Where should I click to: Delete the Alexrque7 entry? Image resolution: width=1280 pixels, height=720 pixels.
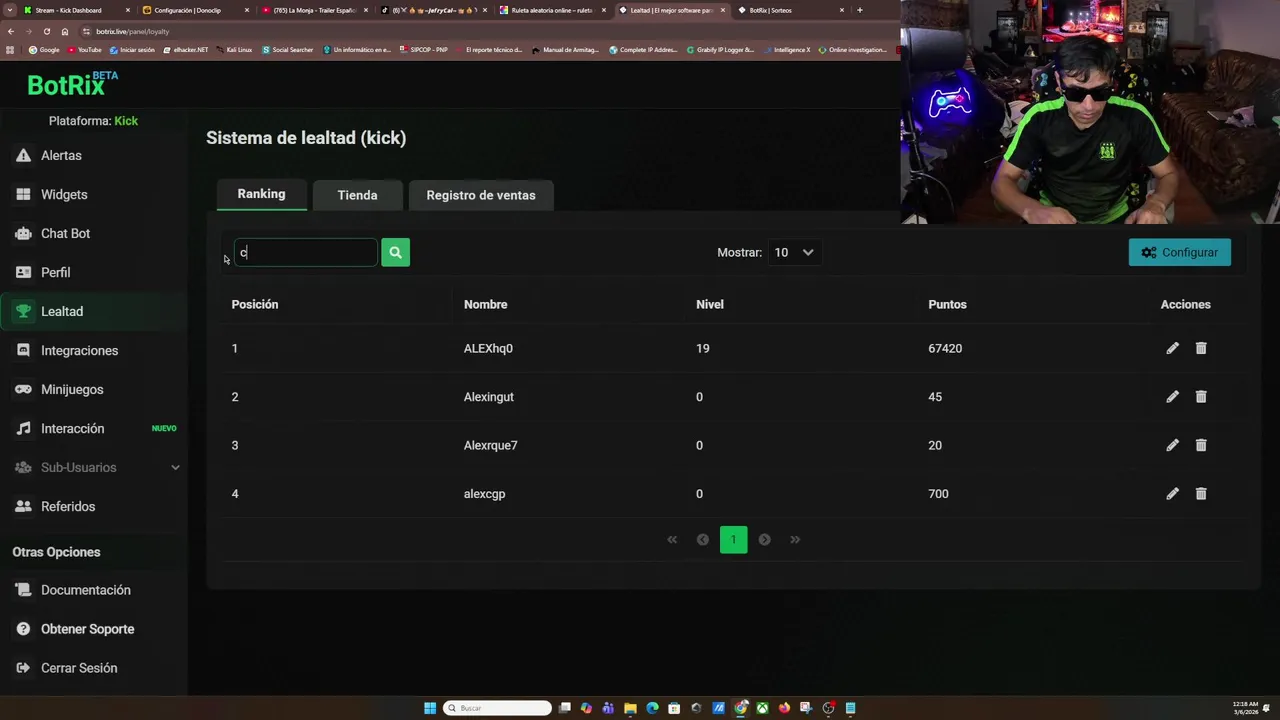pos(1201,445)
